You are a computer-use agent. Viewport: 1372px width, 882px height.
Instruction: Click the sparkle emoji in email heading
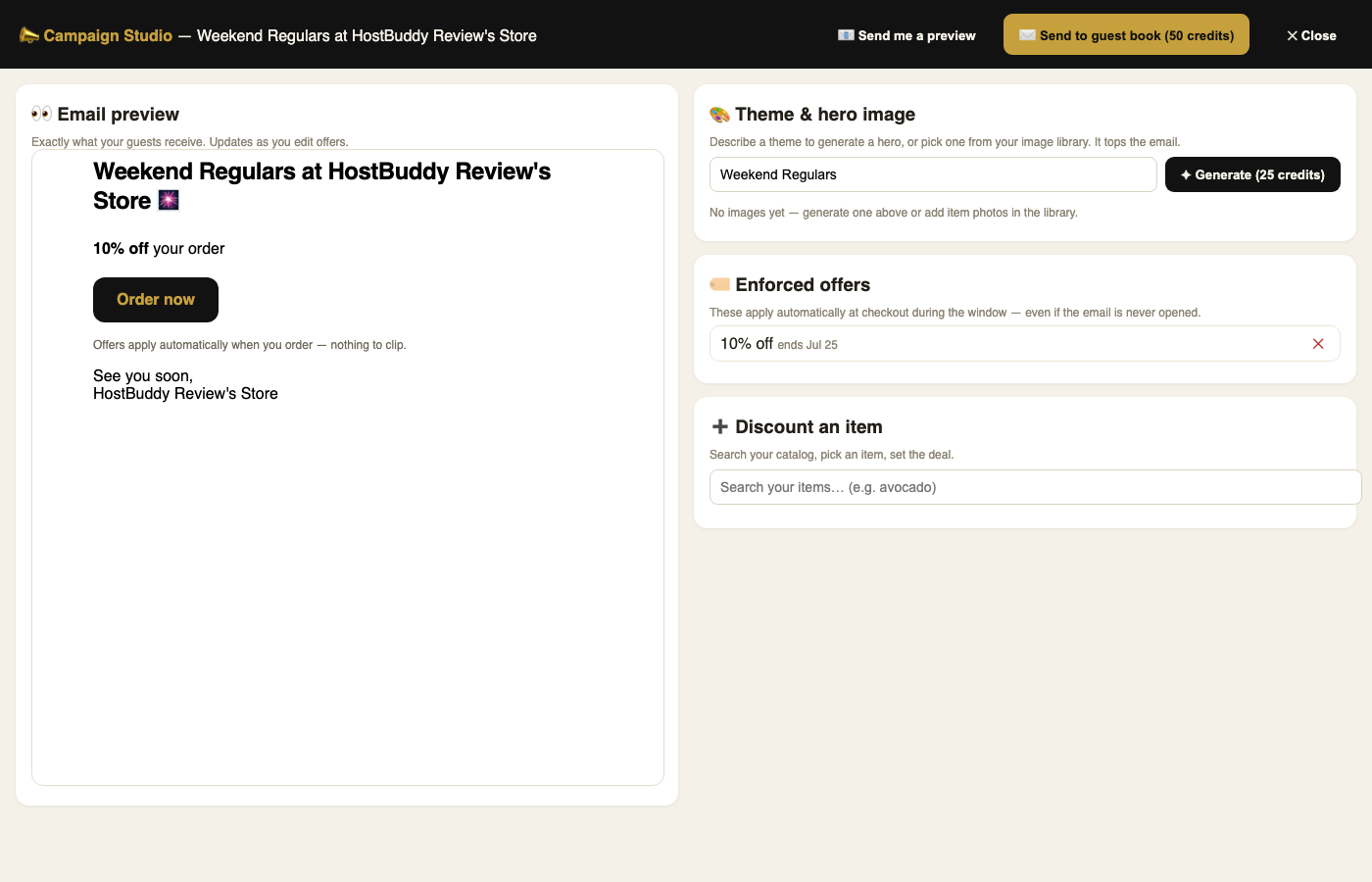(169, 201)
